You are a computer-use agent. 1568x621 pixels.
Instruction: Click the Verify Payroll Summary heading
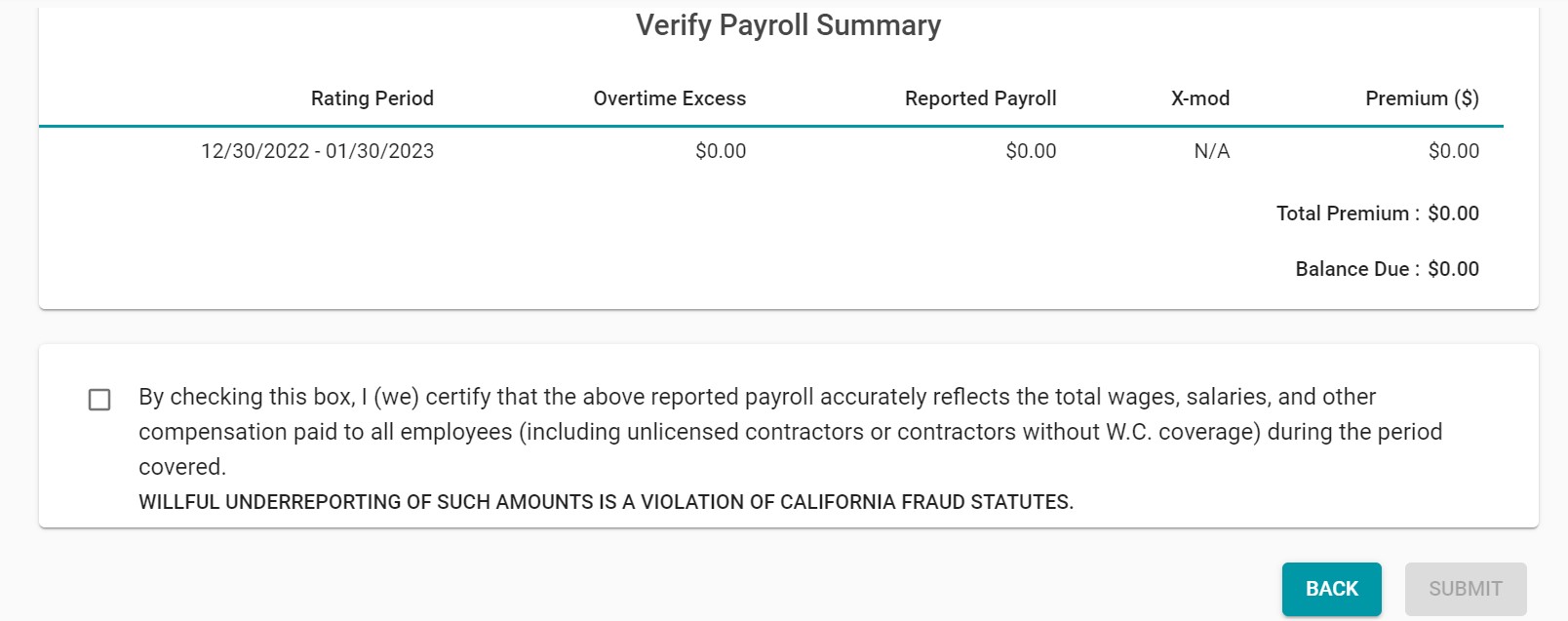788,25
